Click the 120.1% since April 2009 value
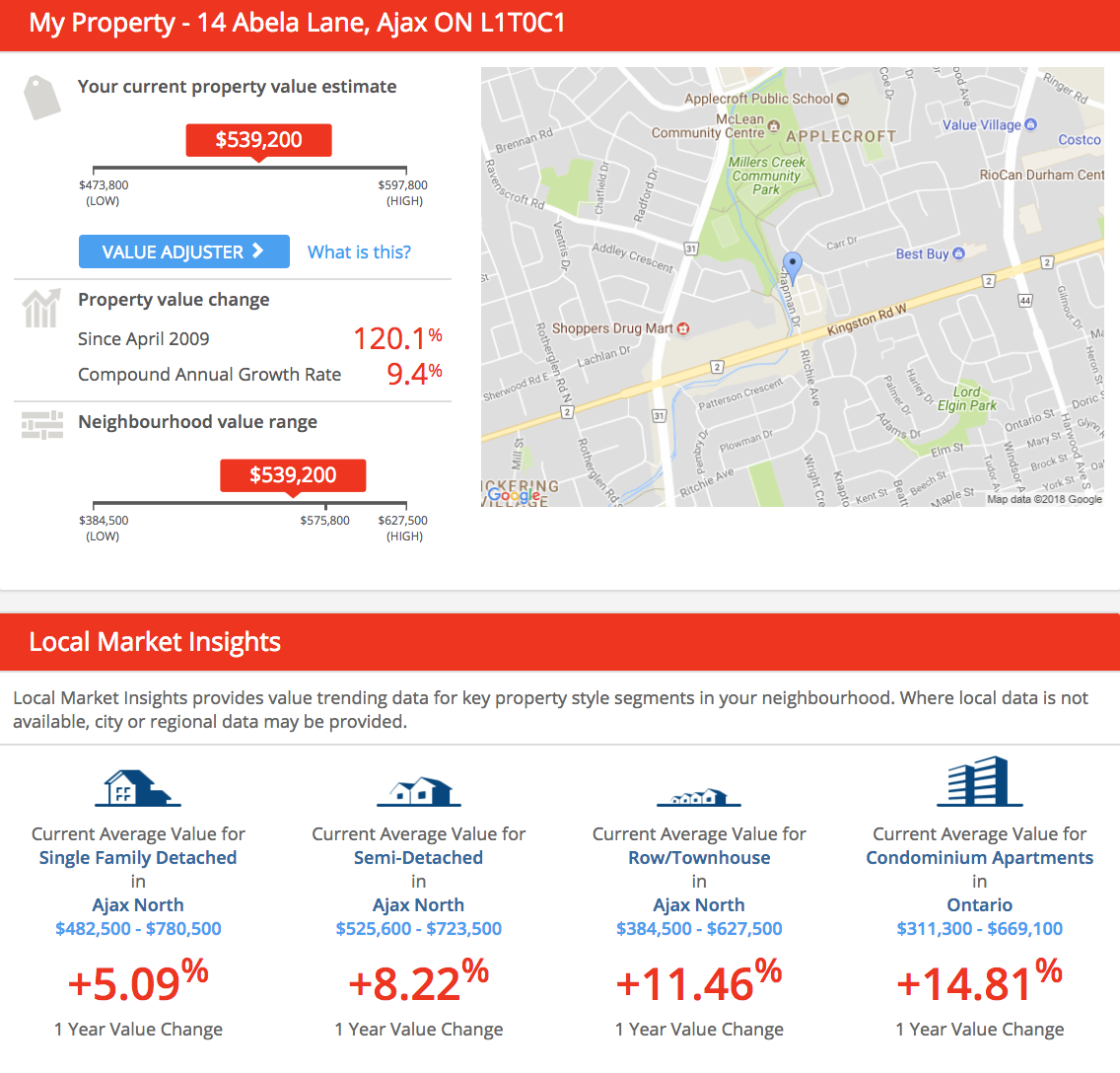This screenshot has height=1073, width=1120. 398,338
